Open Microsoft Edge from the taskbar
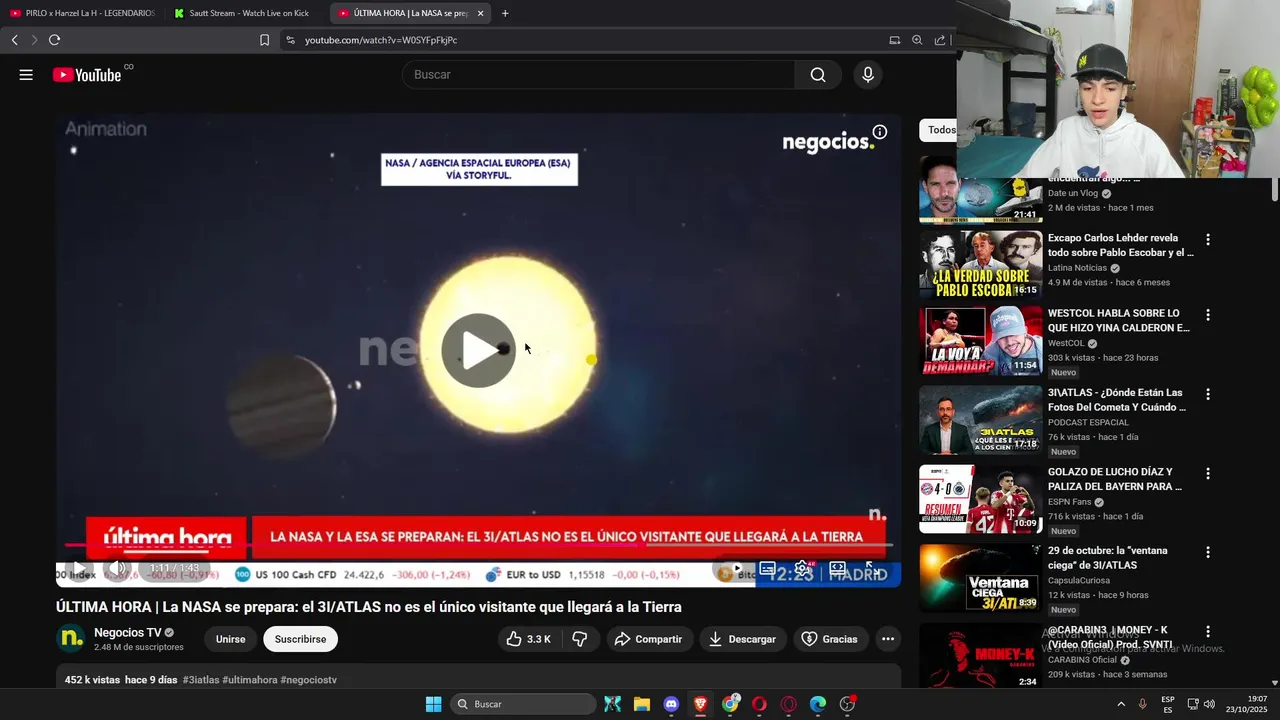The width and height of the screenshot is (1280, 720). (818, 704)
